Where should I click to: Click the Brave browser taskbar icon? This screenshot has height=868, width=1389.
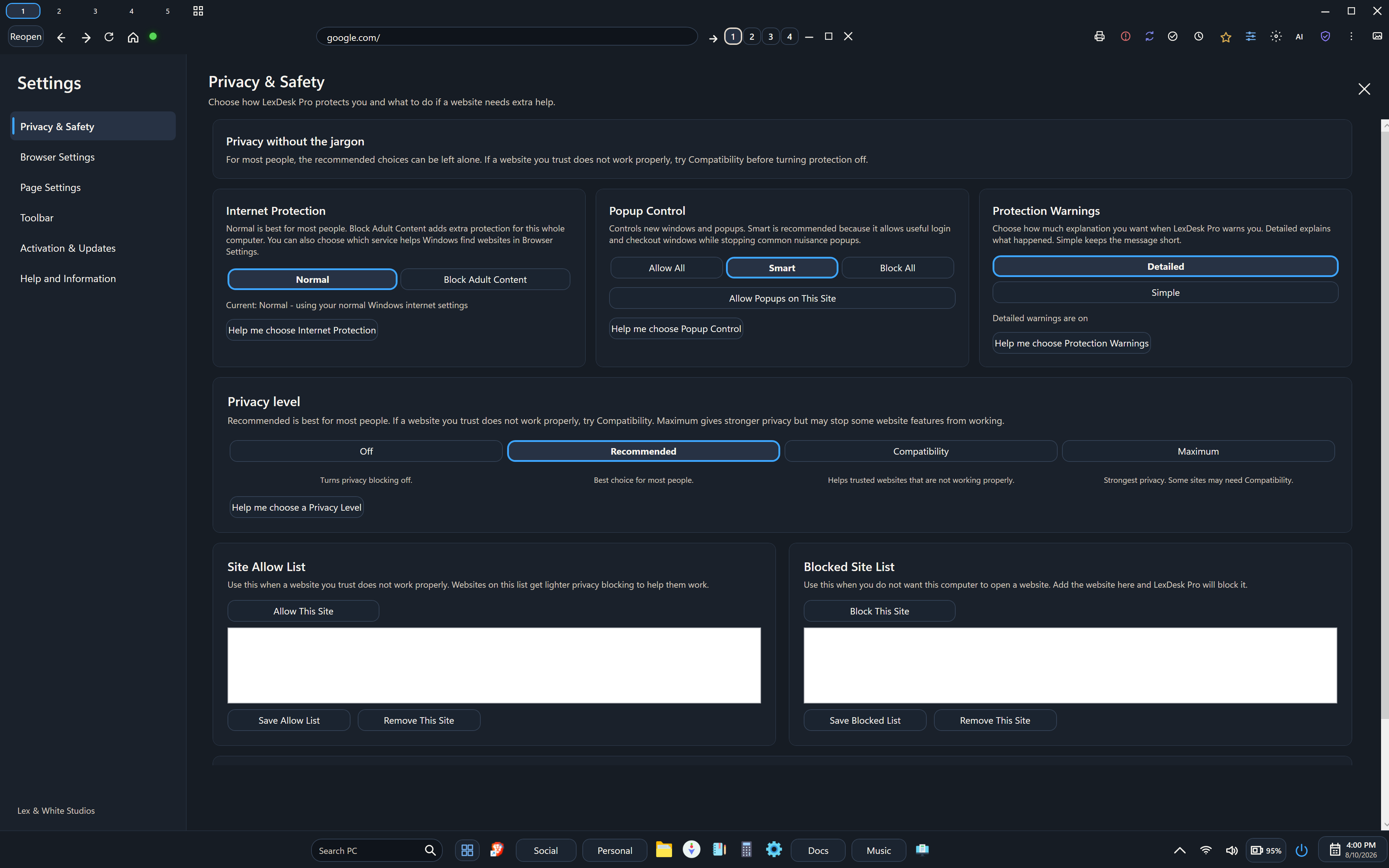tap(497, 850)
